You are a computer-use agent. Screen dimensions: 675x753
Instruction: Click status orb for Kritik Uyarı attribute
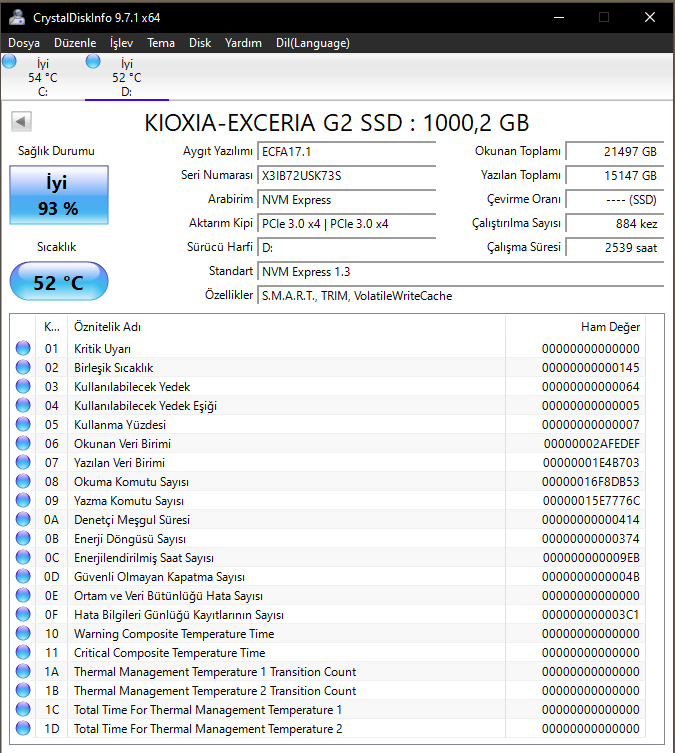[23, 348]
